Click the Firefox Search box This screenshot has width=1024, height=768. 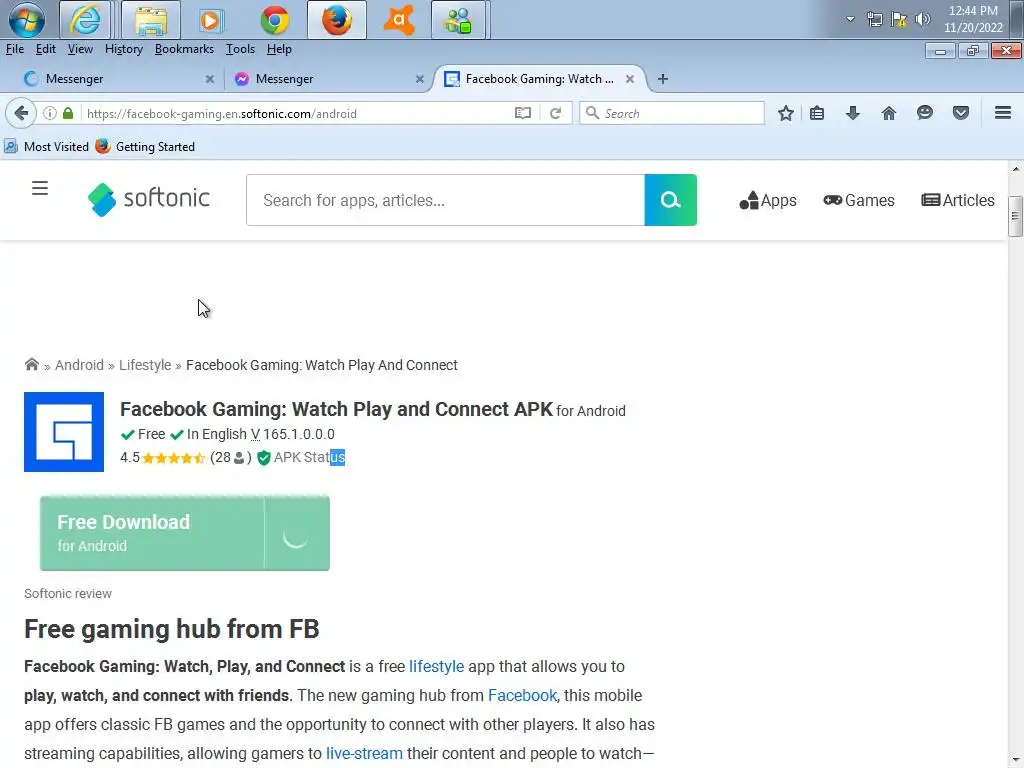click(x=671, y=113)
